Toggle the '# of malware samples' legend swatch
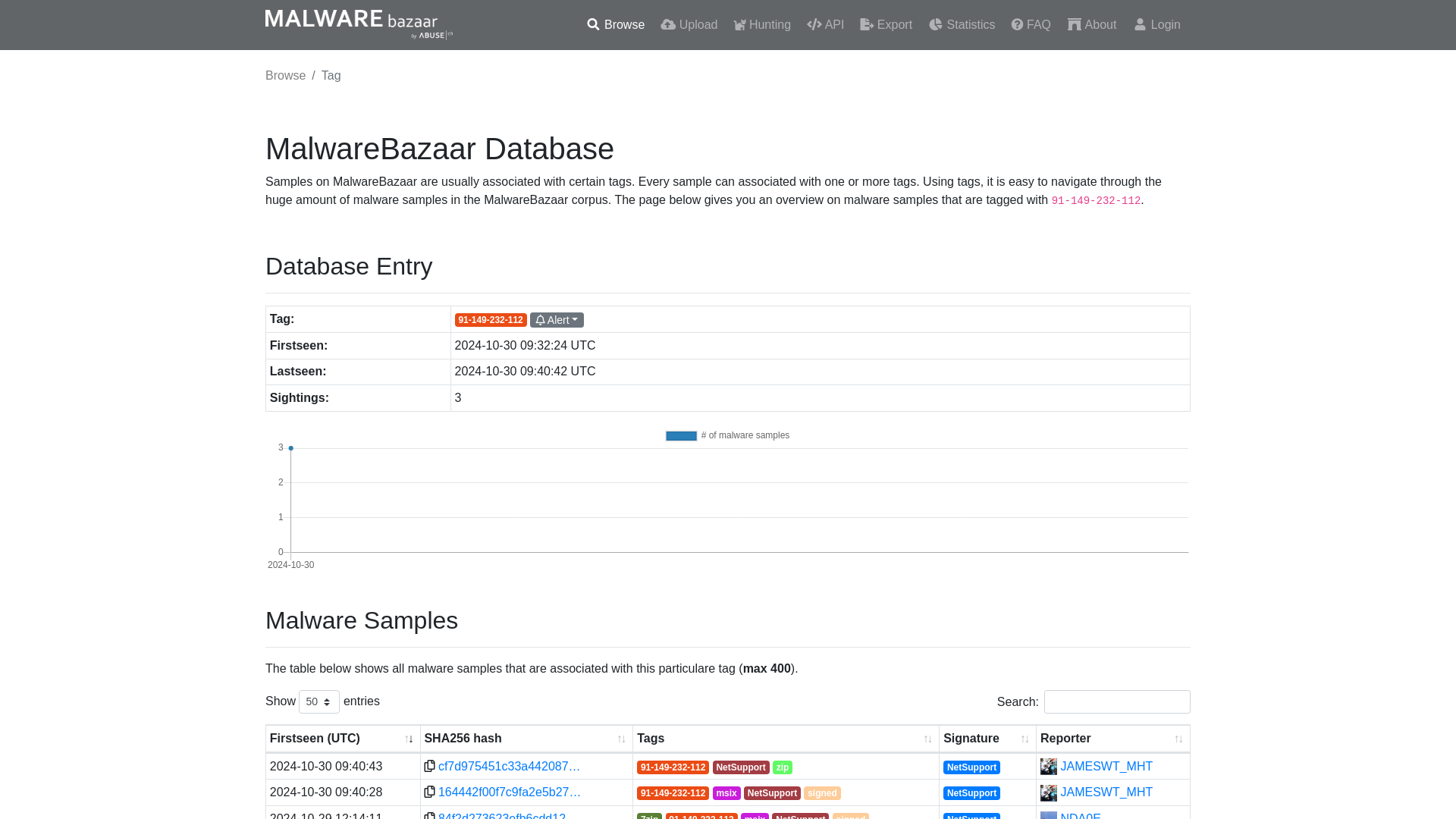 coord(681,436)
